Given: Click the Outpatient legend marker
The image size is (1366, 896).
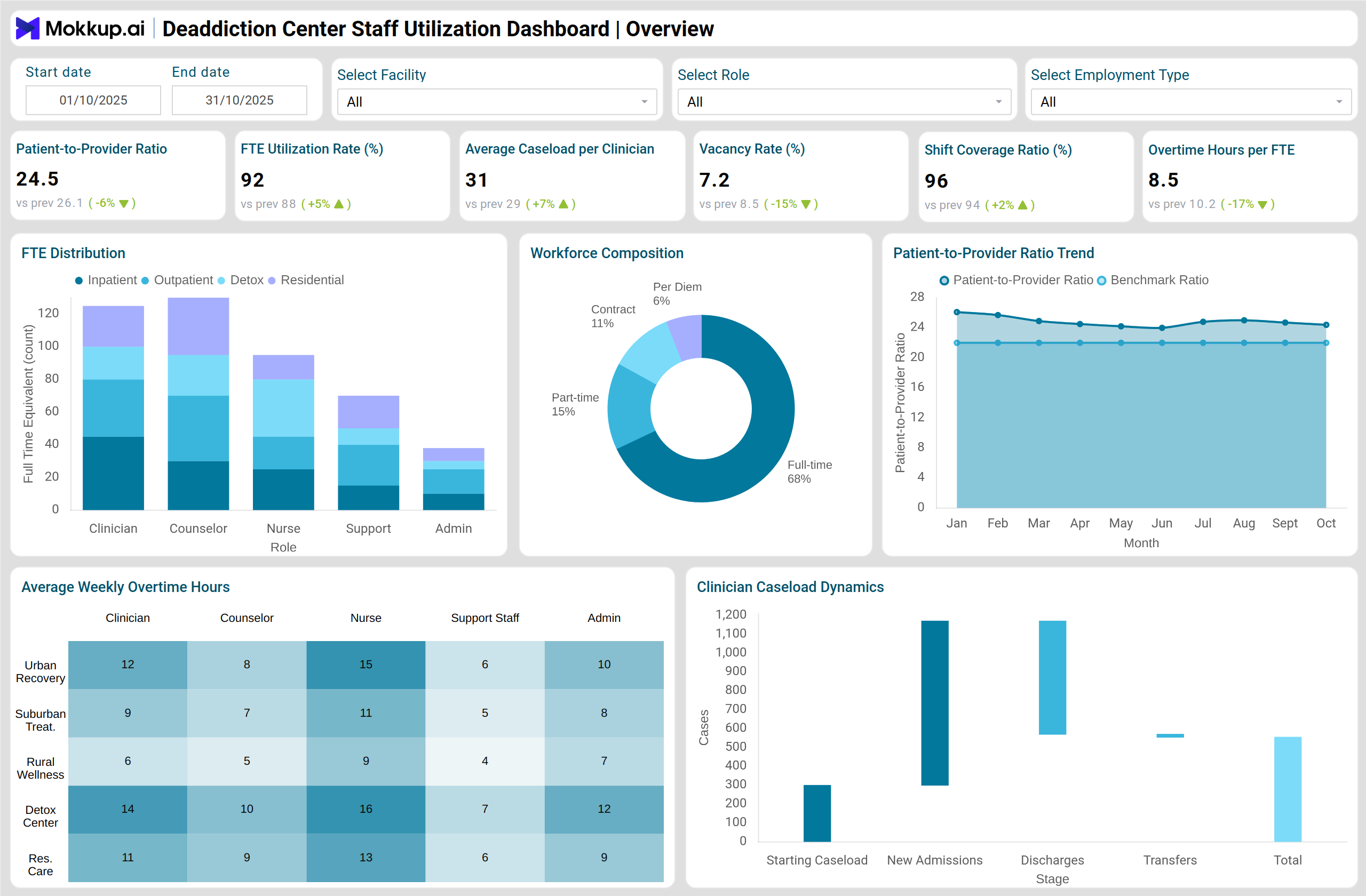Looking at the screenshot, I should click(x=145, y=281).
